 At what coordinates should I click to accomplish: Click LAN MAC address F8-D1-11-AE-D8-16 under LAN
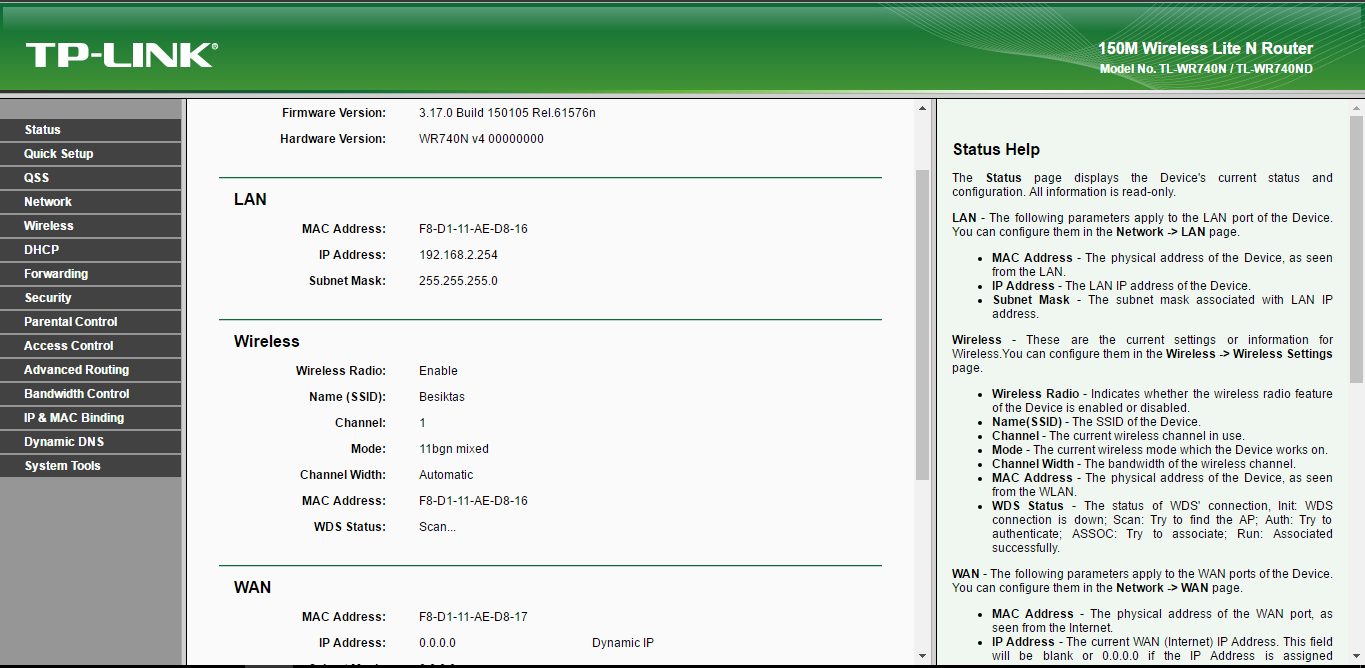[473, 229]
